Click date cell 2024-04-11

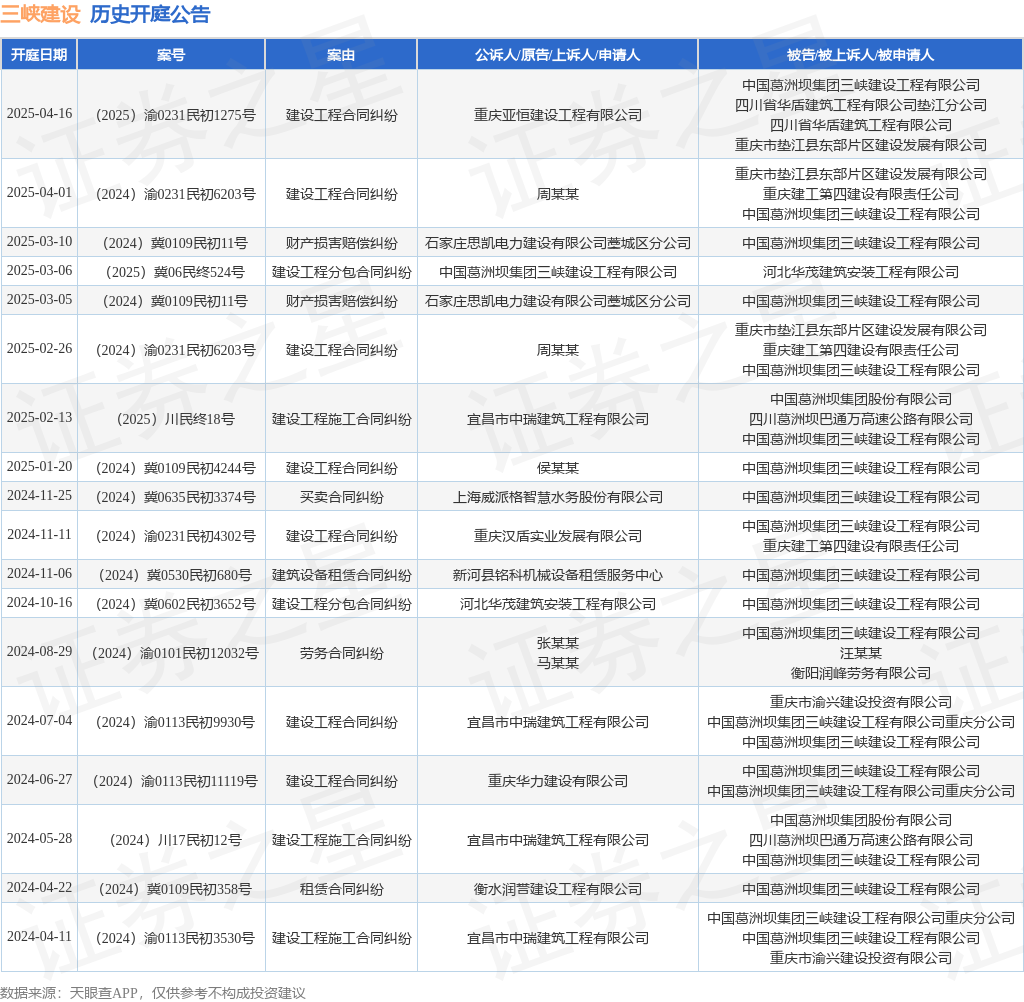[39, 937]
